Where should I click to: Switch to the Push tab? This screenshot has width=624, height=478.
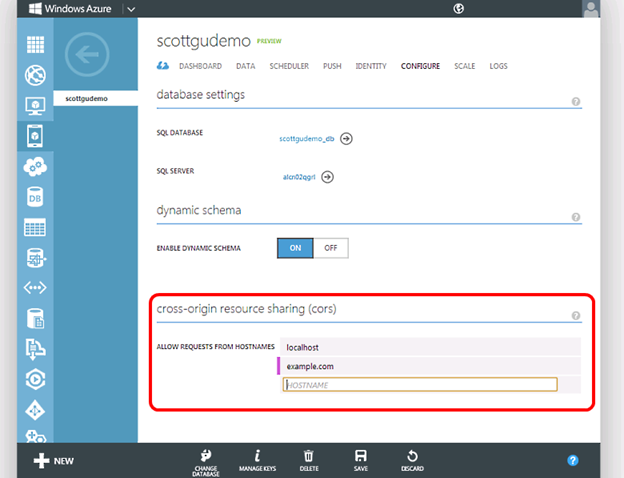tap(332, 66)
